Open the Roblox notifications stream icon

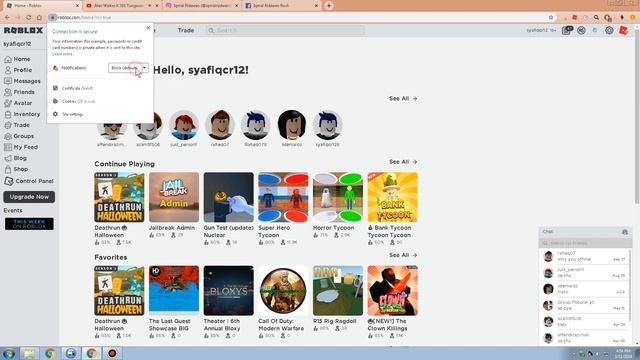coord(567,30)
